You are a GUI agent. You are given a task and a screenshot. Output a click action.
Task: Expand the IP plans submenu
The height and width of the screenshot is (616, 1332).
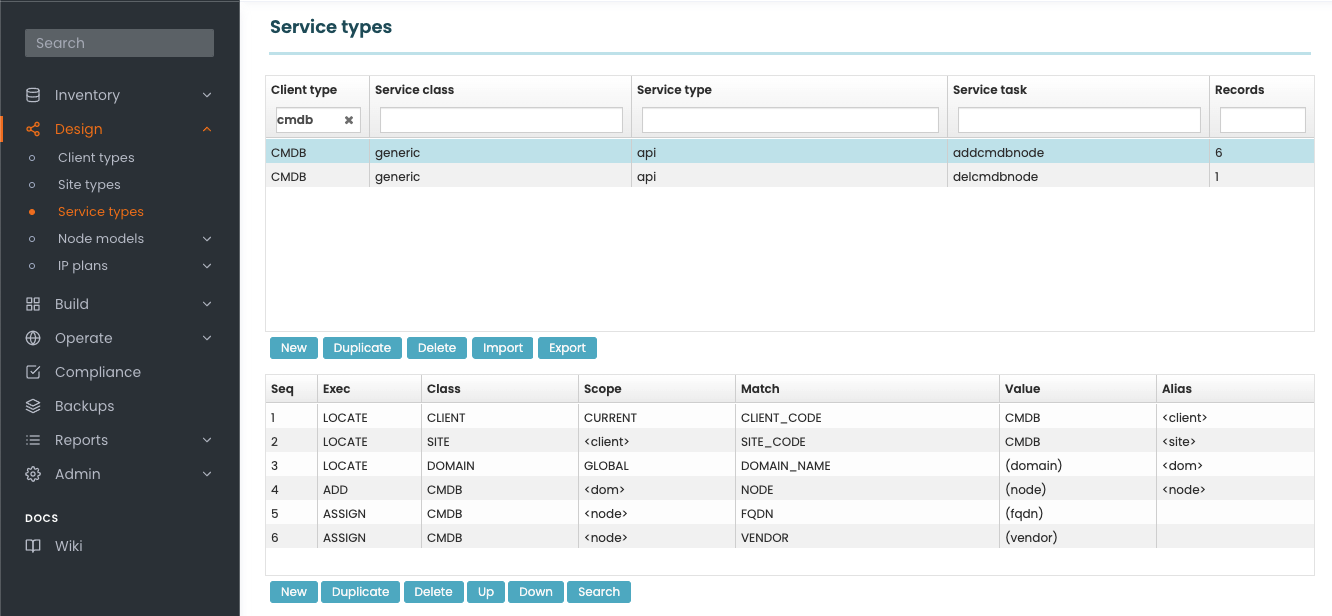pos(207,266)
